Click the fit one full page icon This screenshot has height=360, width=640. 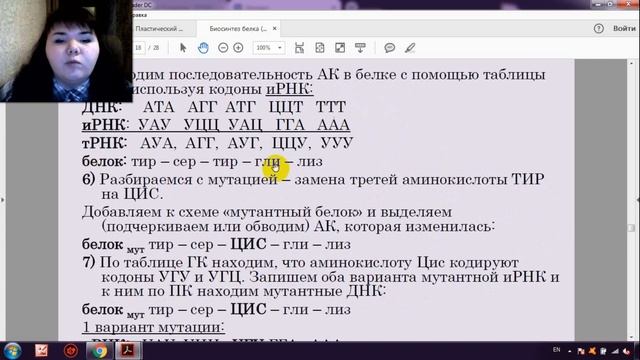tap(320, 48)
